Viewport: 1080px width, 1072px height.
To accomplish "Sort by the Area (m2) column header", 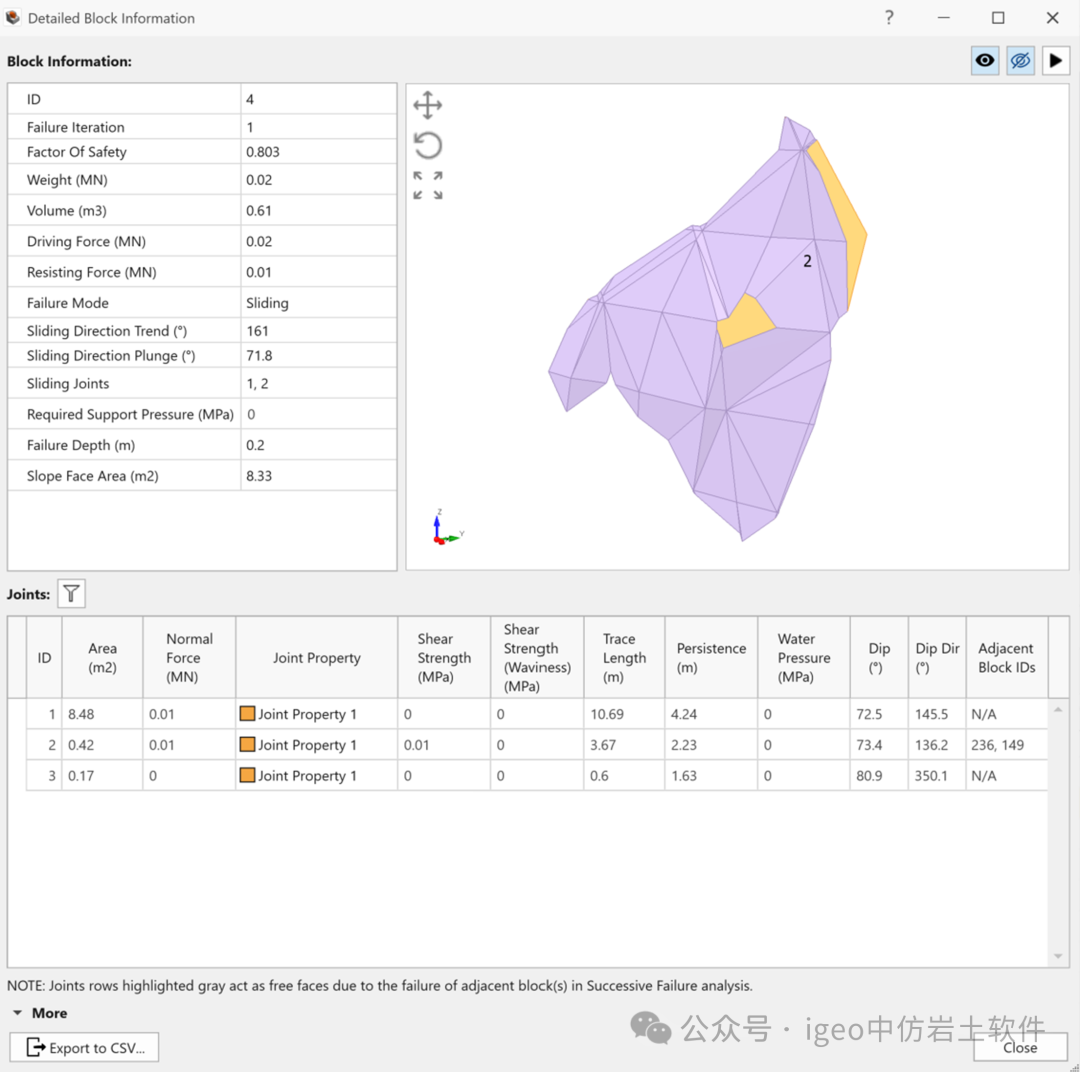I will pos(102,658).
